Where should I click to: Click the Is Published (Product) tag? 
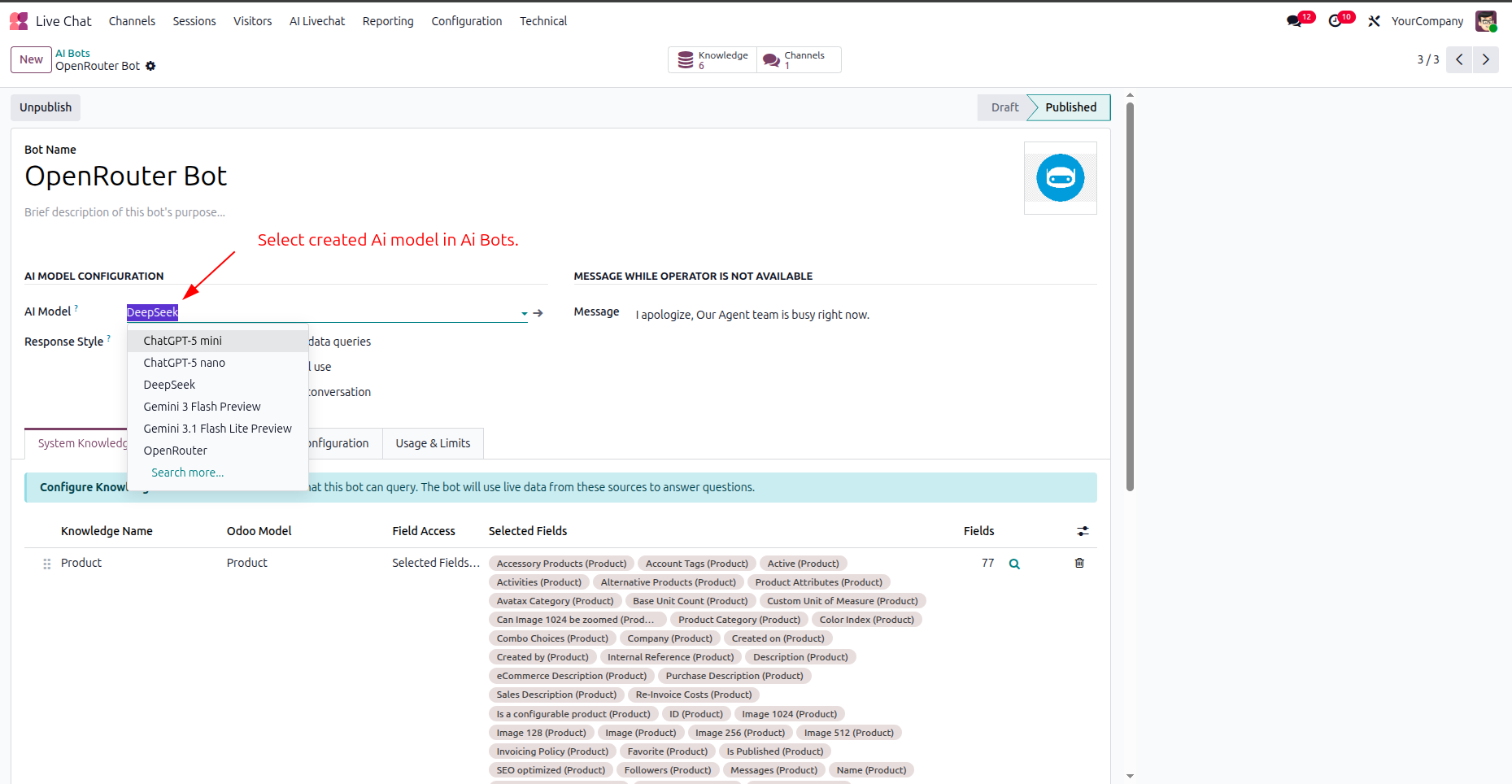coord(775,751)
